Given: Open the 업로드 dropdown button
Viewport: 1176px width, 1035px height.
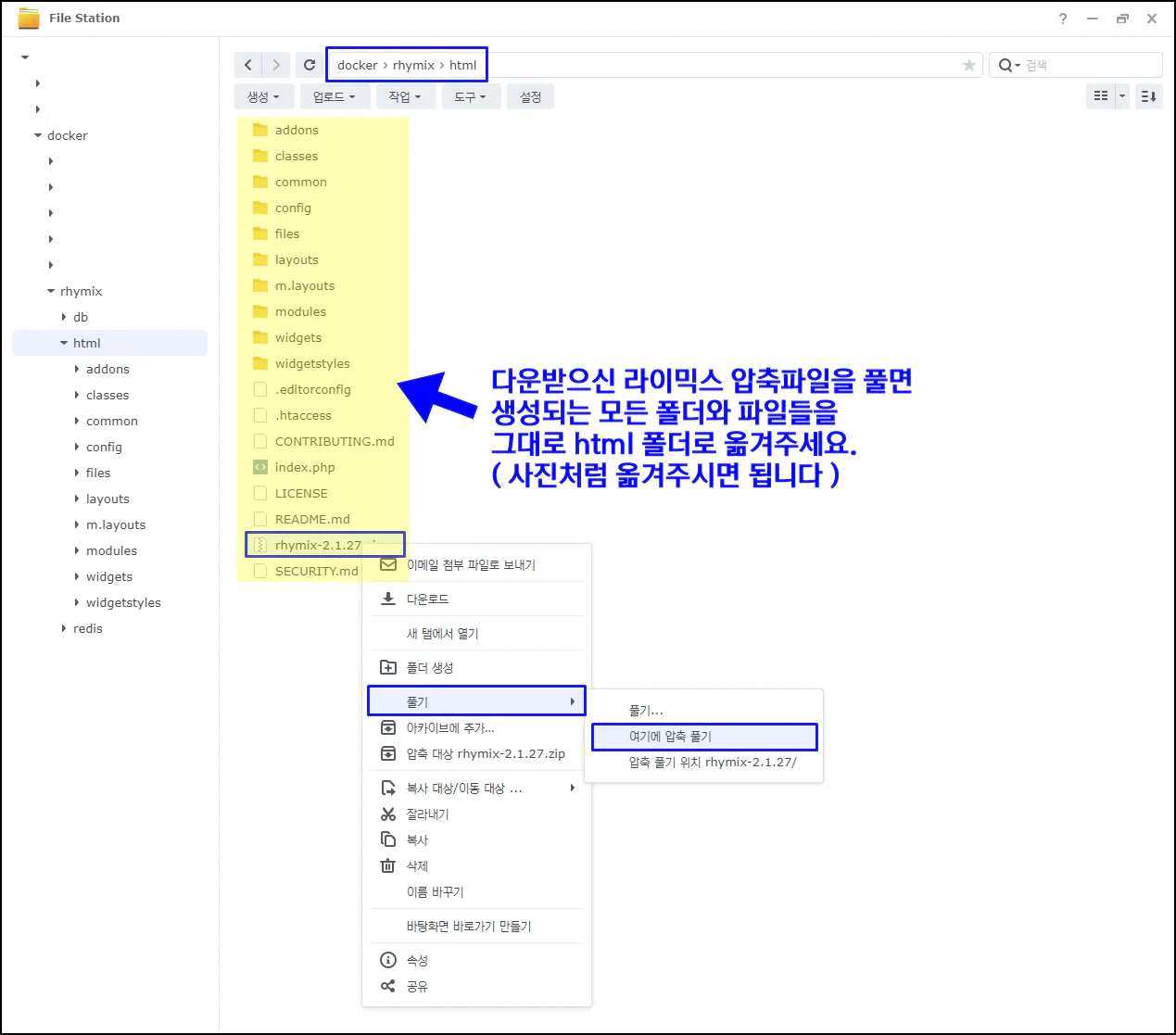Looking at the screenshot, I should [x=335, y=96].
